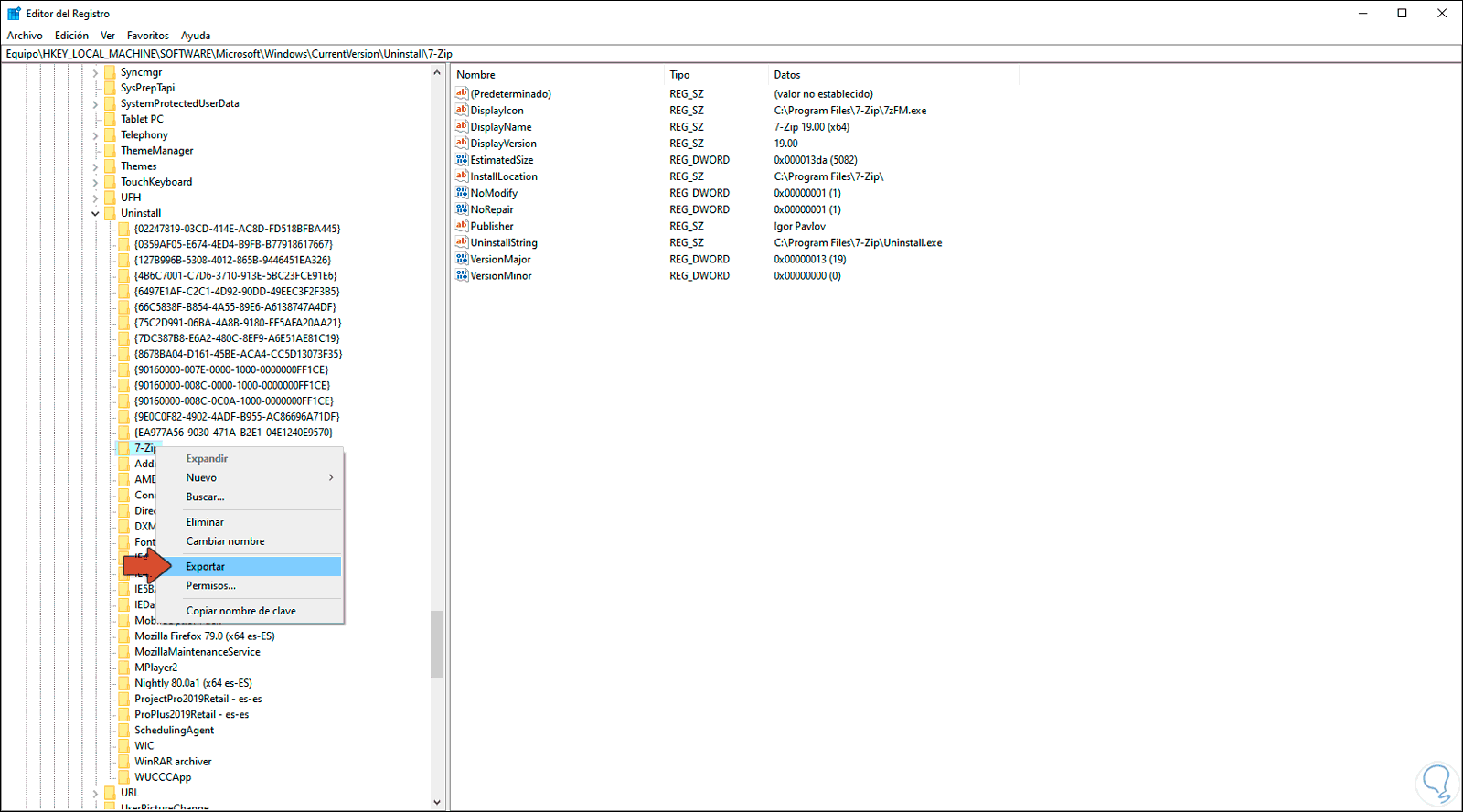Click the registry path address bar

(x=731, y=54)
